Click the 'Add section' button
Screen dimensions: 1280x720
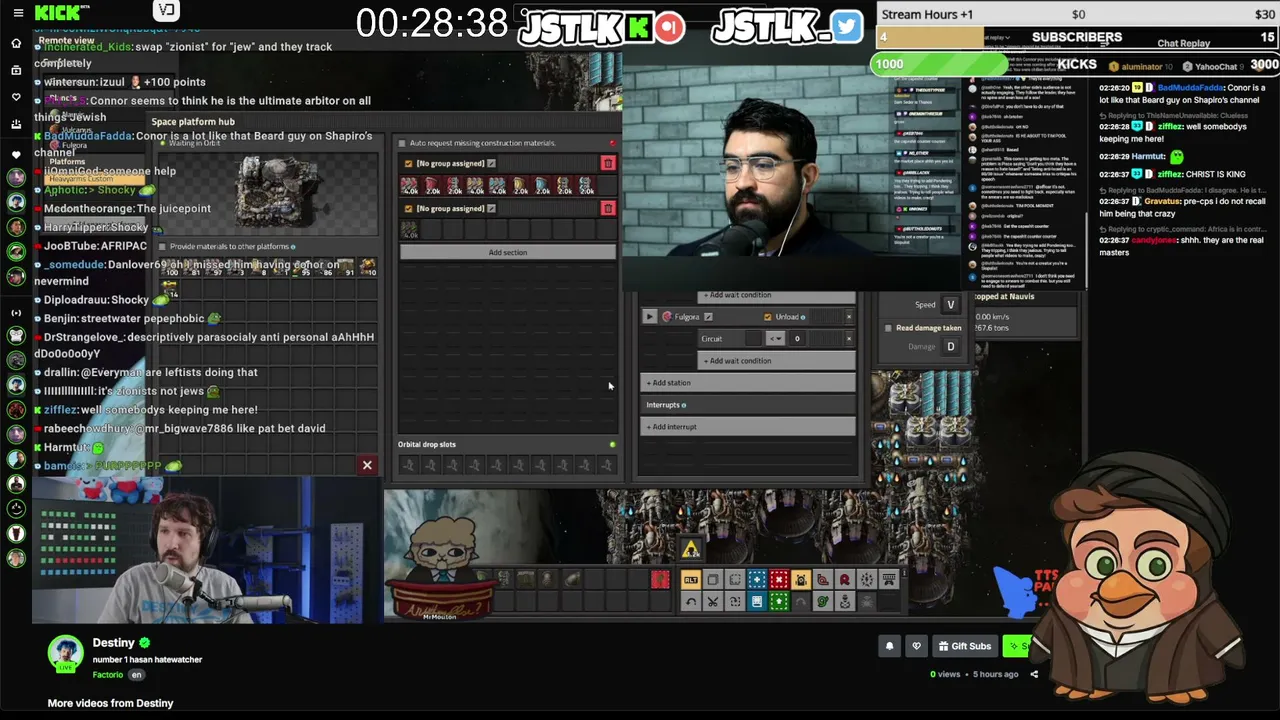pyautogui.click(x=508, y=252)
